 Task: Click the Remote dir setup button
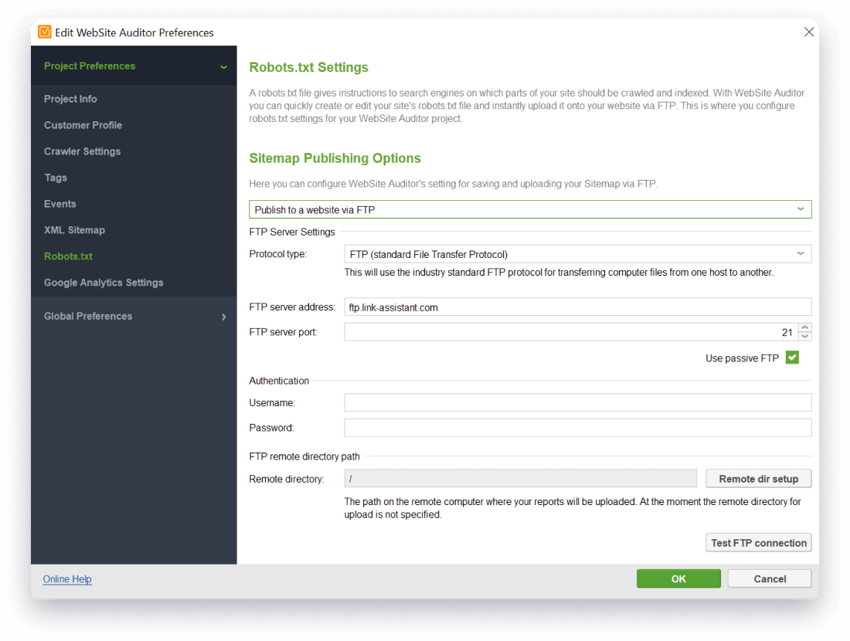coord(758,478)
